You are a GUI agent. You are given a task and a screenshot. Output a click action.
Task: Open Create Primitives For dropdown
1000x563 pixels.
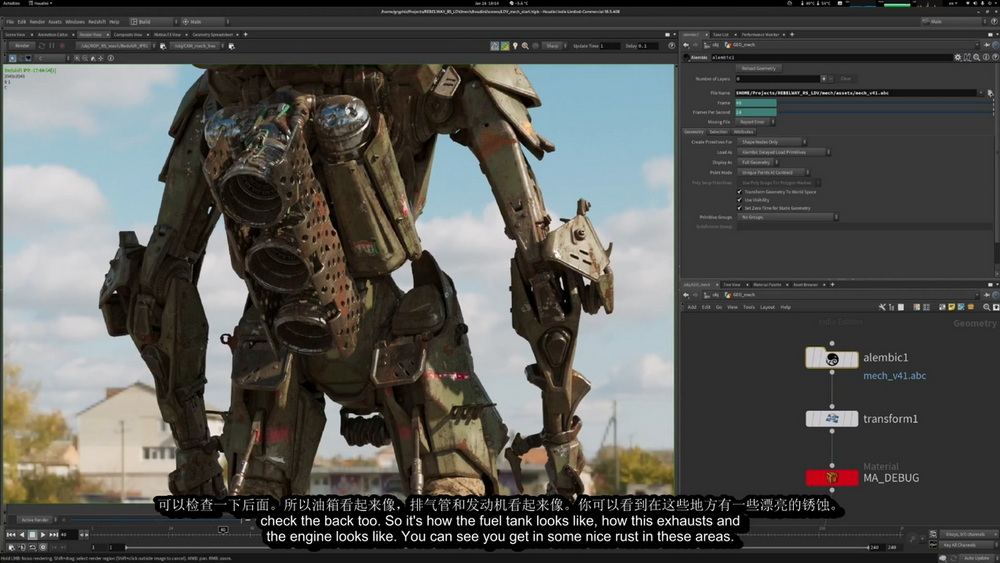[x=772, y=142]
